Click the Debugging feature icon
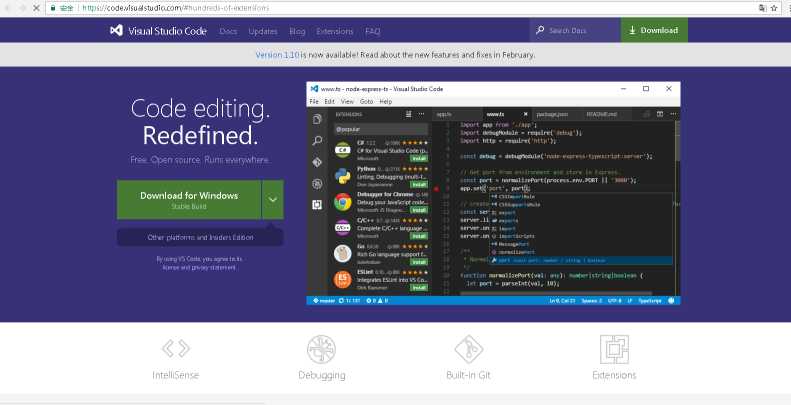The height and width of the screenshot is (405, 791). tap(321, 349)
